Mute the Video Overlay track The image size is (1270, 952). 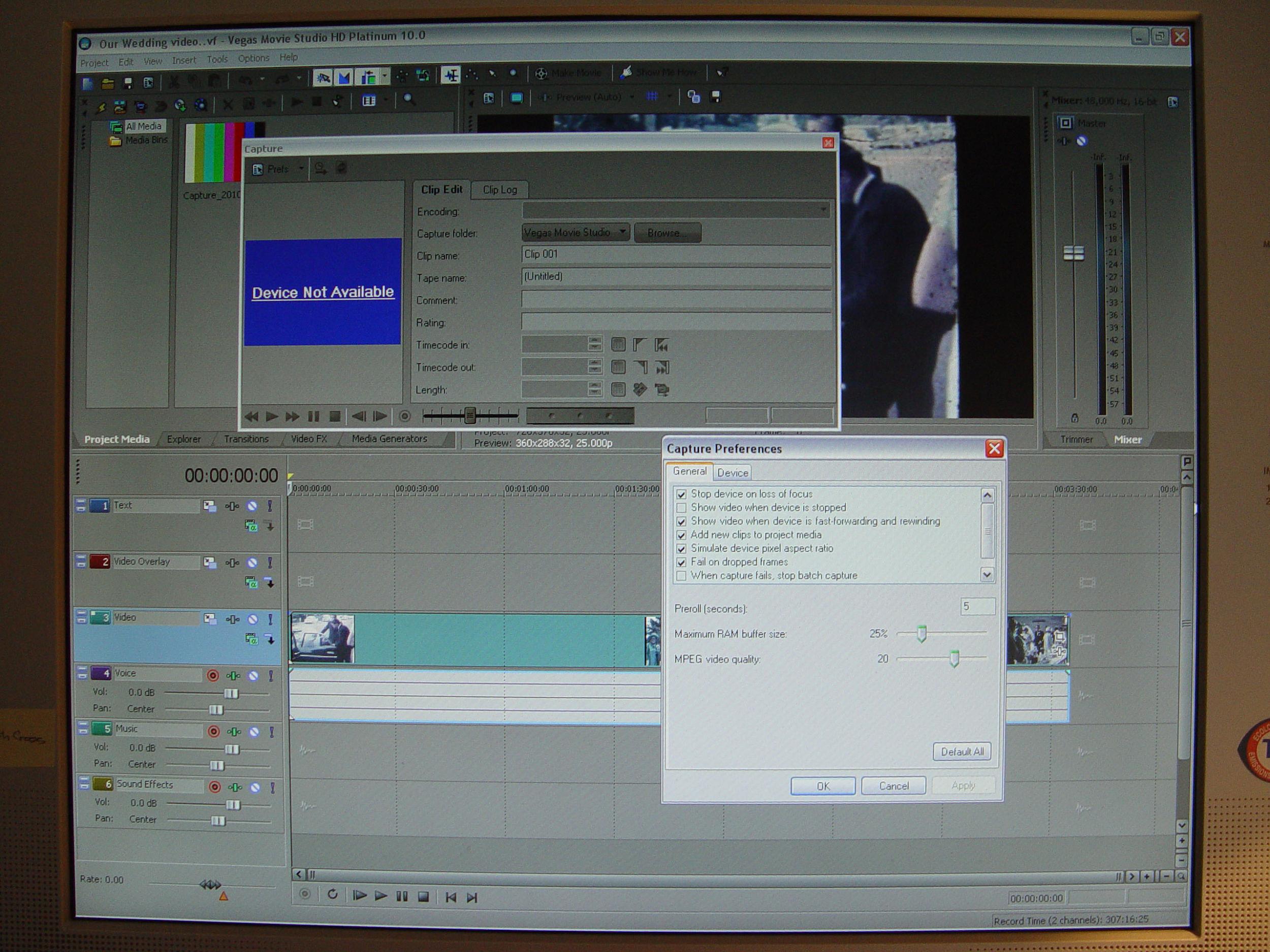coord(252,563)
